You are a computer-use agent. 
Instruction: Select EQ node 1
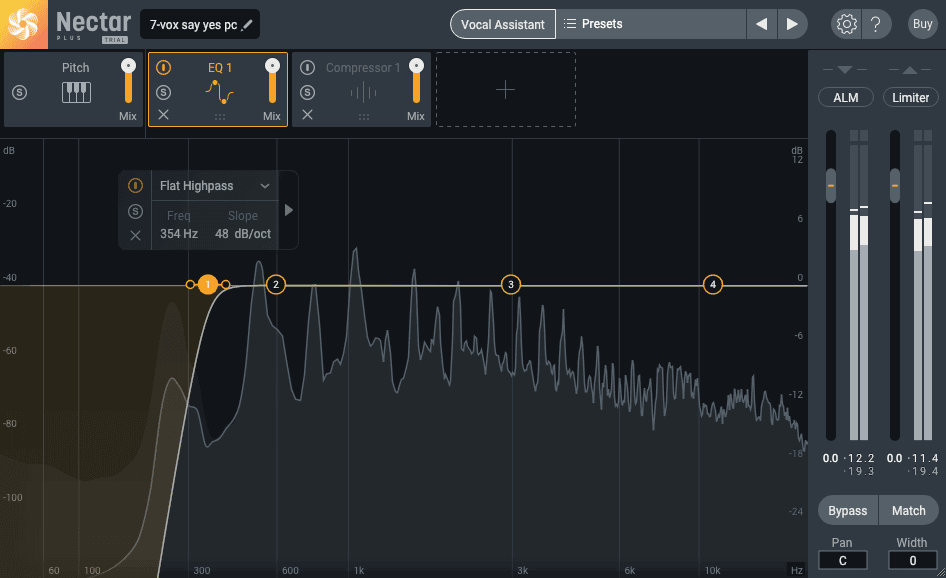pos(208,284)
